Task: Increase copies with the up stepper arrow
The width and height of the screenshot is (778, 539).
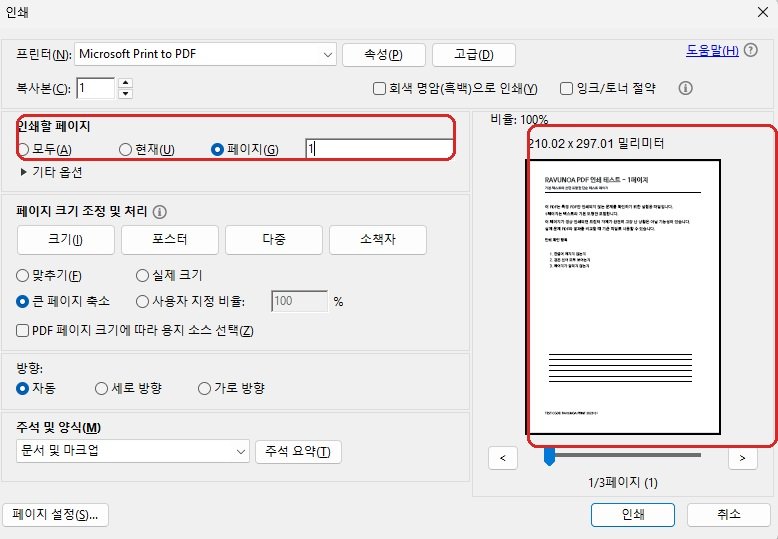Action: point(126,83)
